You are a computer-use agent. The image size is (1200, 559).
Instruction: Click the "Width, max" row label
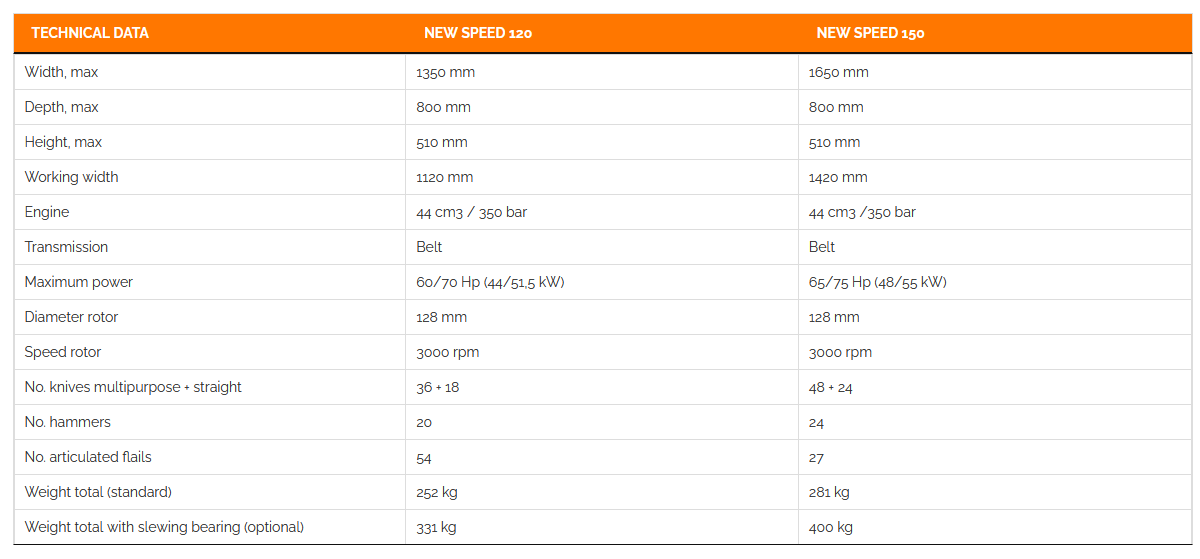(61, 72)
